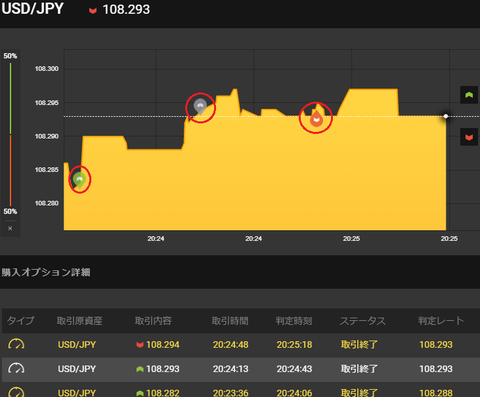Click the gauge icon in the 108.294 row
The image size is (480, 397).
[16, 344]
